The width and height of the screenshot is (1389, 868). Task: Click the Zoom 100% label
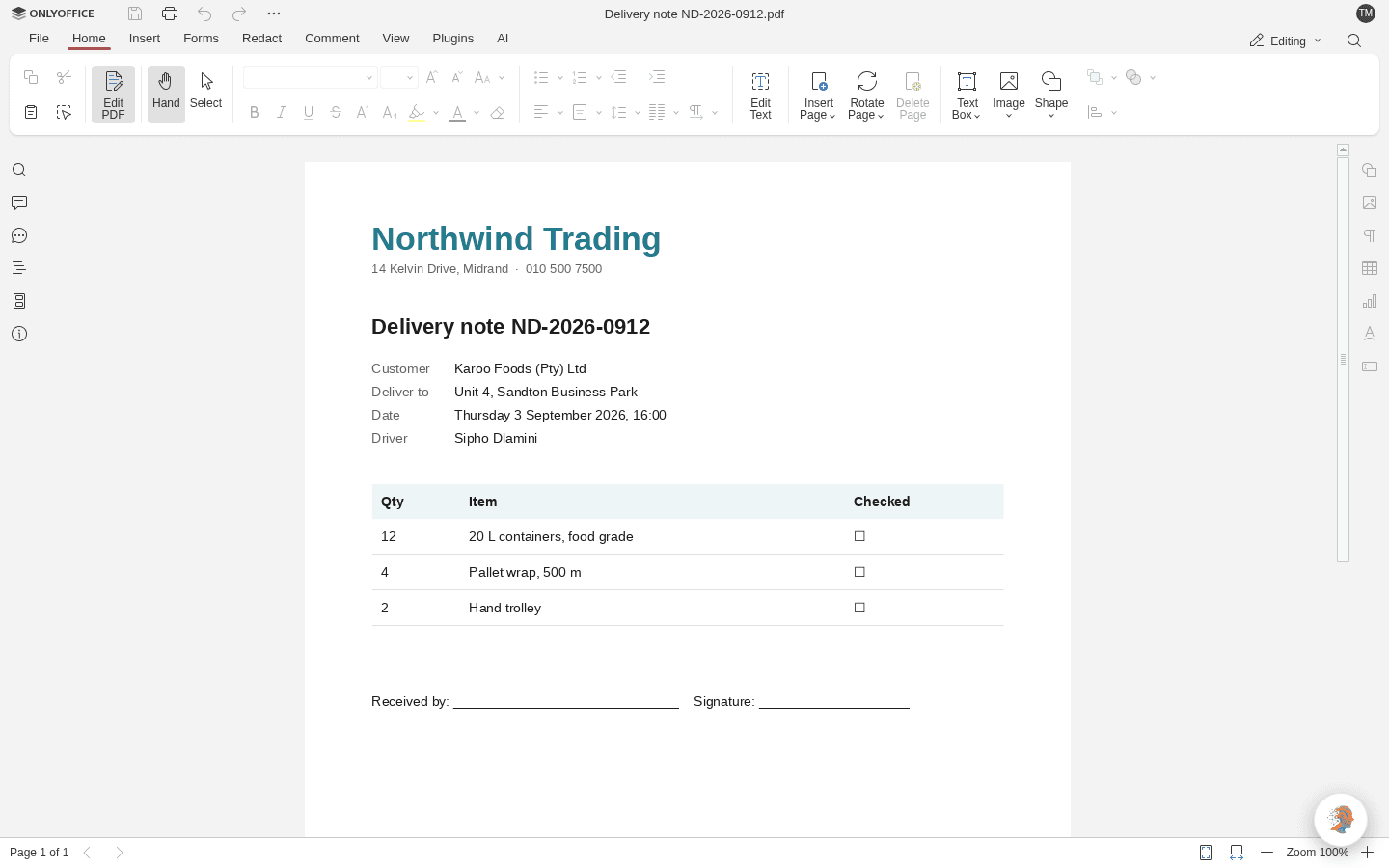1317,853
